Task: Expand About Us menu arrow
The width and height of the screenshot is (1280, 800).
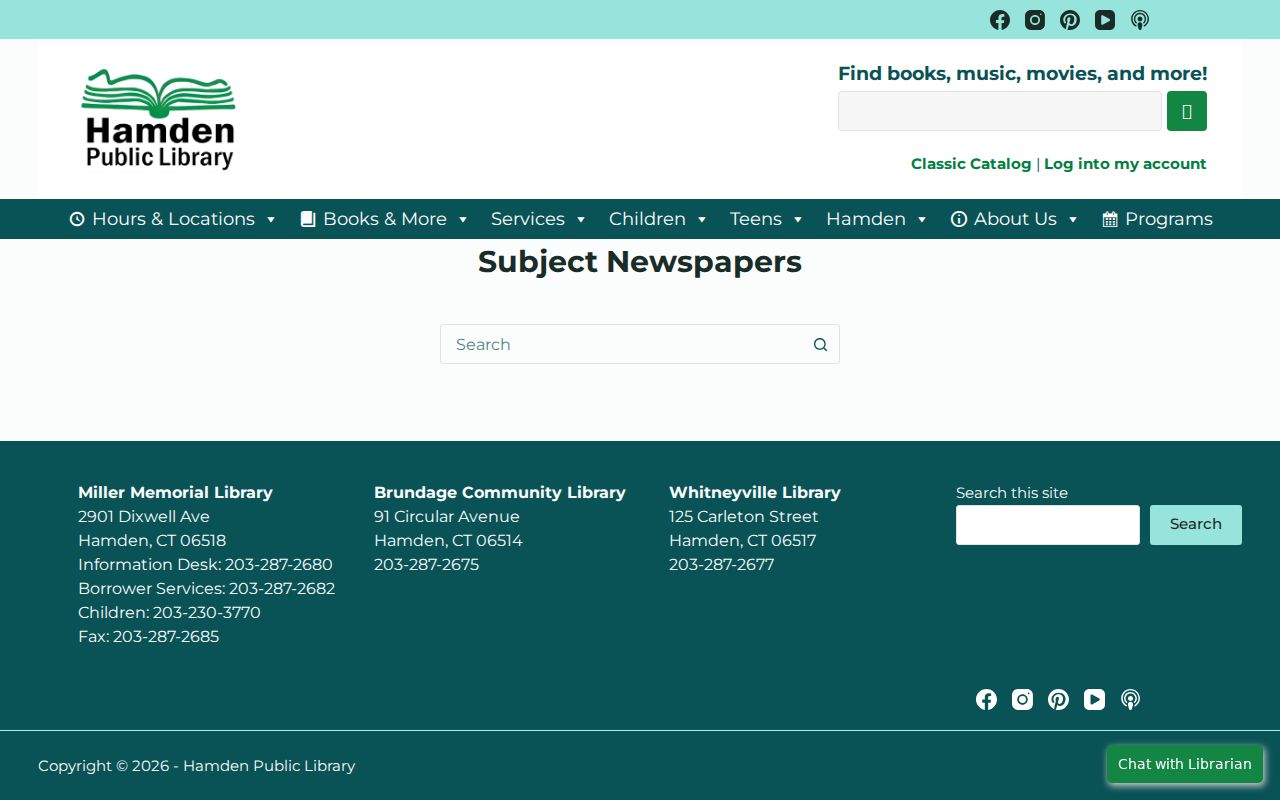Action: (x=1073, y=219)
